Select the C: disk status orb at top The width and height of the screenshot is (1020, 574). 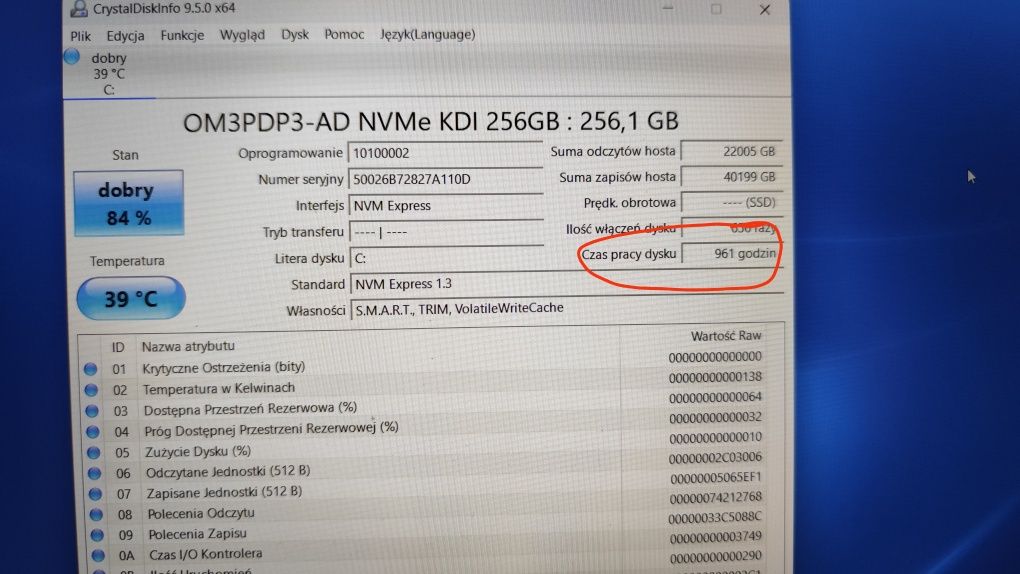tap(72, 57)
